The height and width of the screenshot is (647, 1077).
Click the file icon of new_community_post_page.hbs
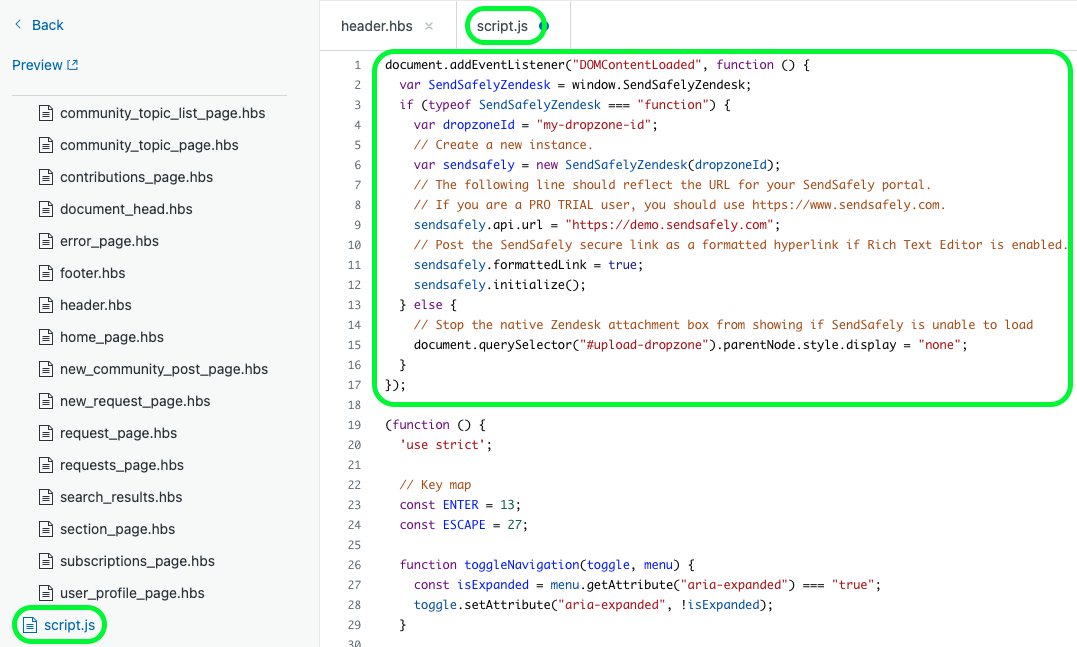coord(46,370)
